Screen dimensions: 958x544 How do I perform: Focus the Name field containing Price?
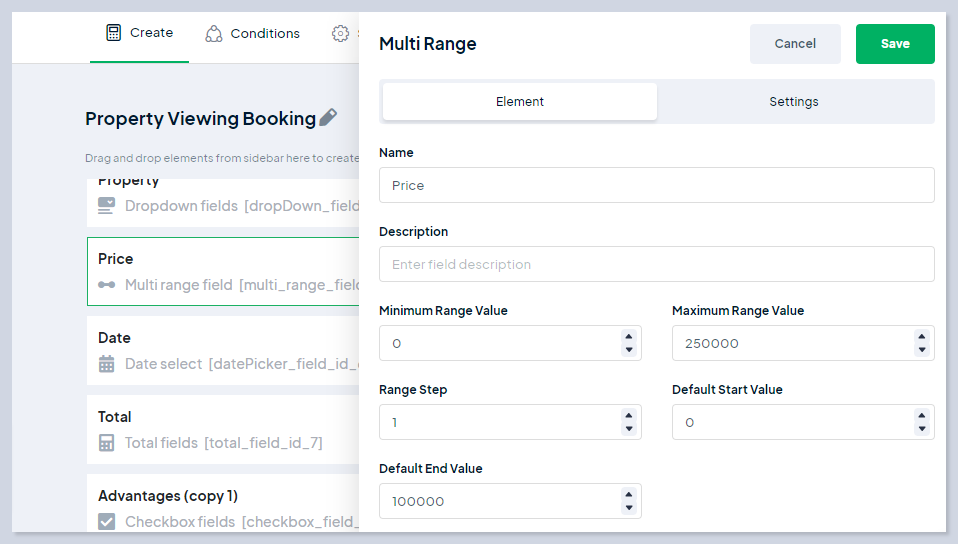[656, 186]
